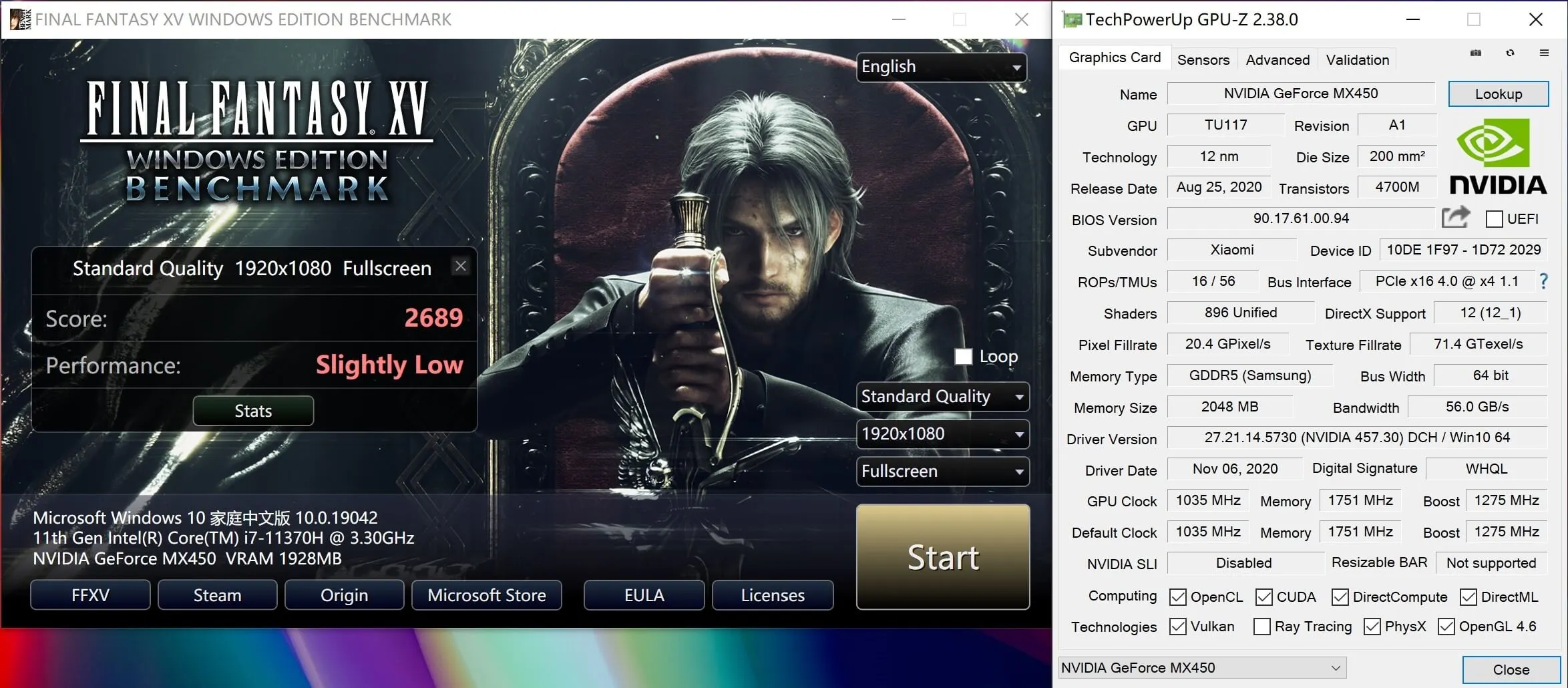Click the score value 2689
The height and width of the screenshot is (688, 1568).
click(x=433, y=318)
